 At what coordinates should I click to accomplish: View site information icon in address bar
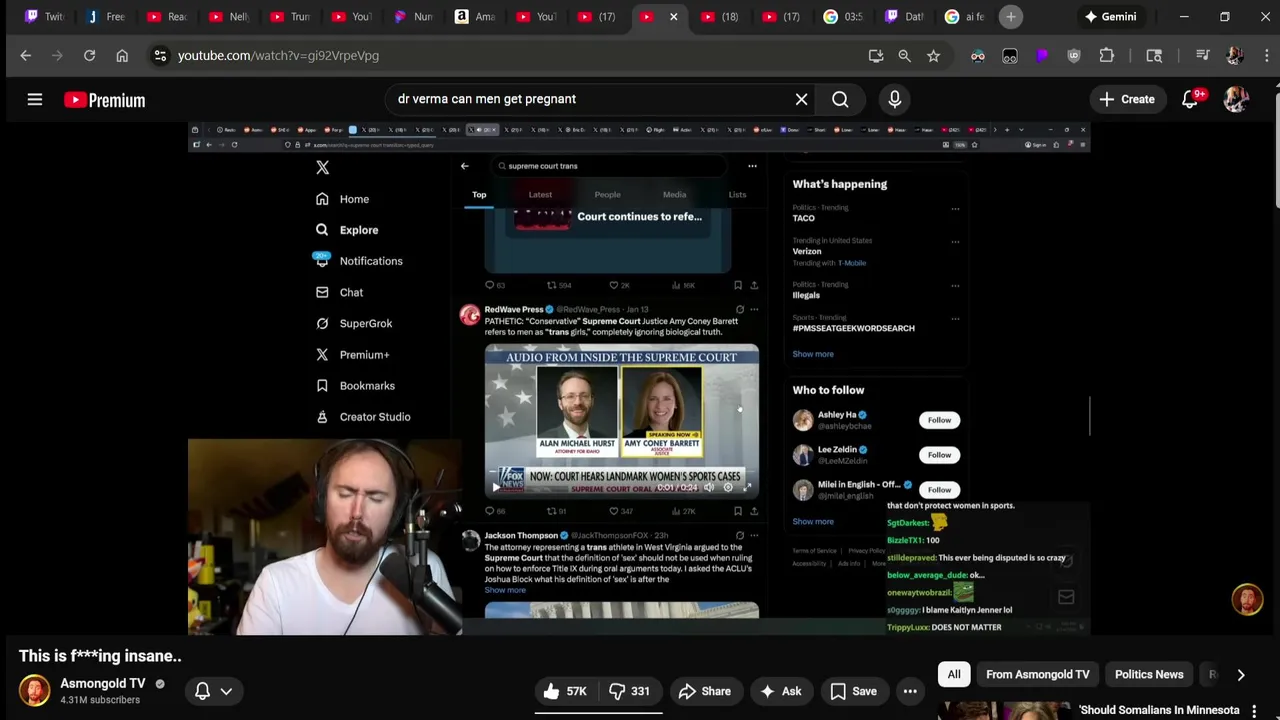(x=160, y=56)
